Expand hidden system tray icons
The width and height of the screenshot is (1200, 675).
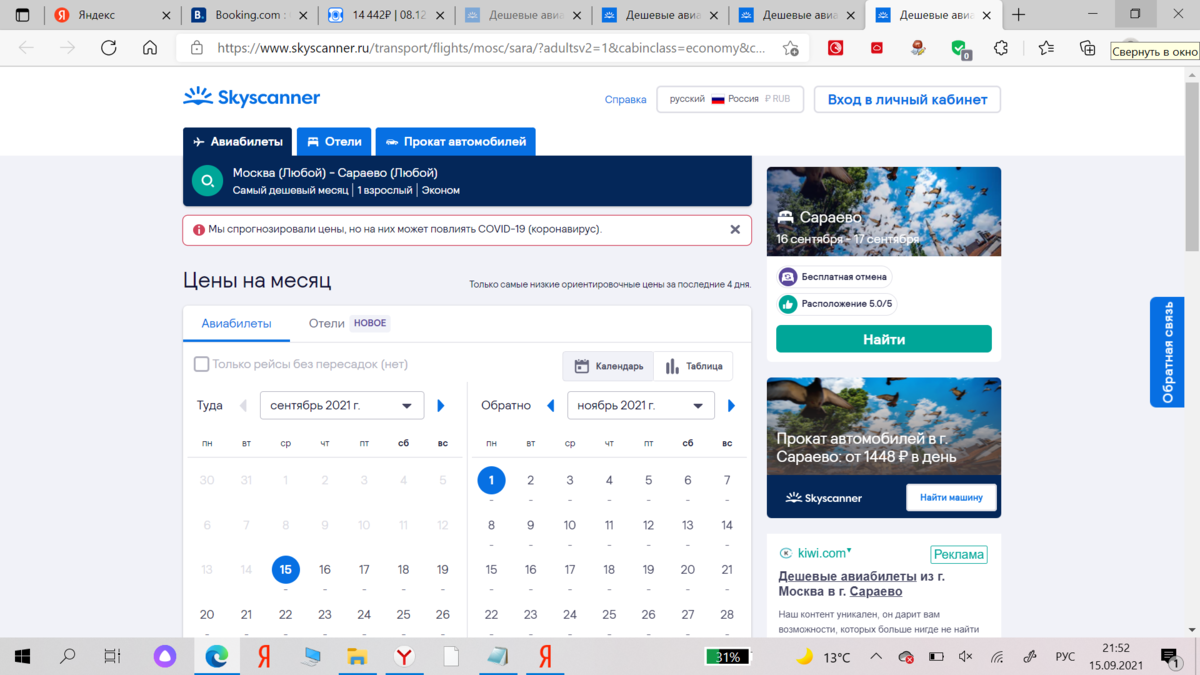[x=876, y=657]
